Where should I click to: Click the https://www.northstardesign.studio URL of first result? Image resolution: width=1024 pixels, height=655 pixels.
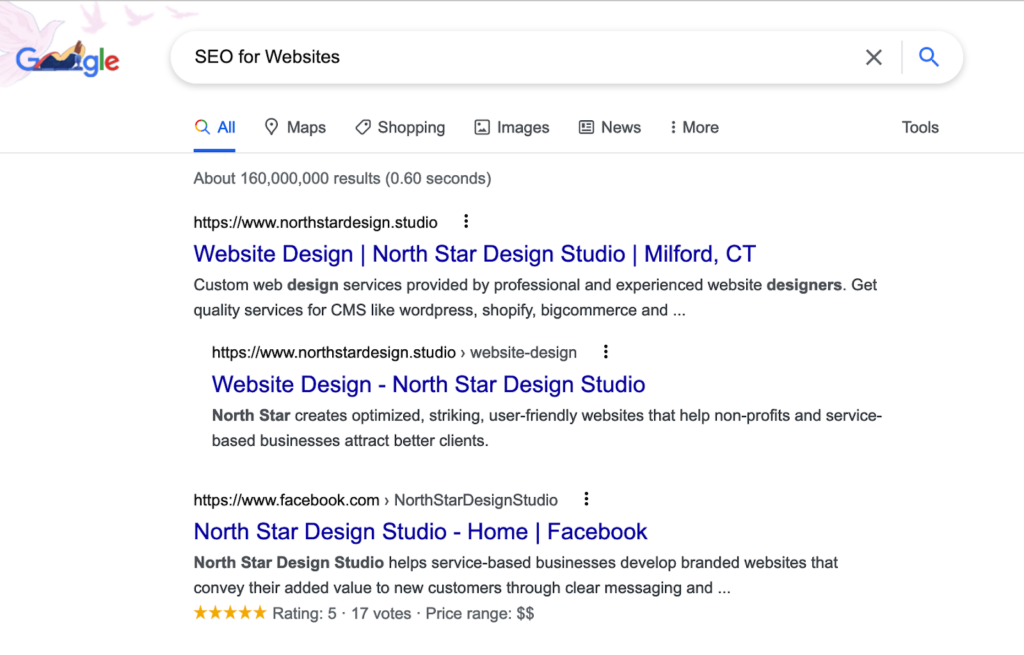(x=315, y=223)
